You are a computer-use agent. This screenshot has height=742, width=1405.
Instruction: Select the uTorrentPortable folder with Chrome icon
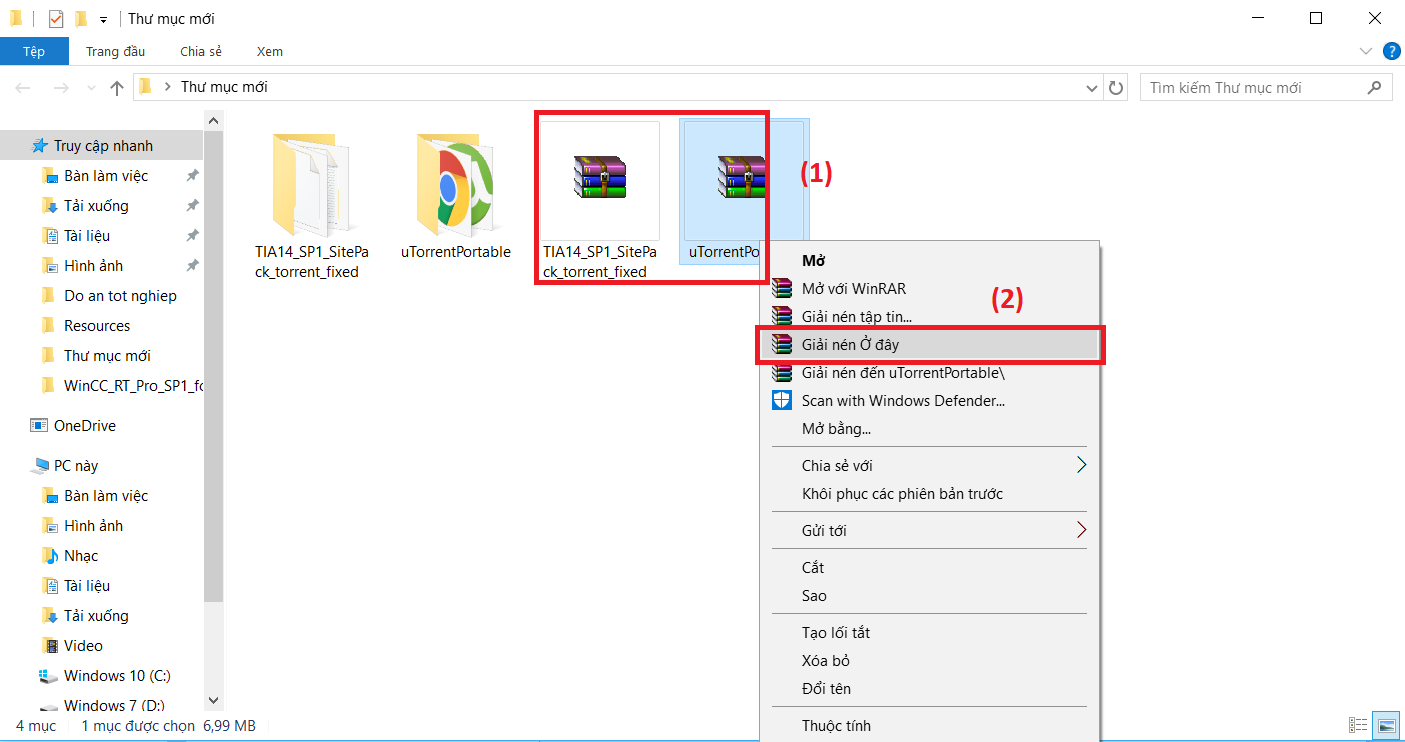pyautogui.click(x=455, y=186)
